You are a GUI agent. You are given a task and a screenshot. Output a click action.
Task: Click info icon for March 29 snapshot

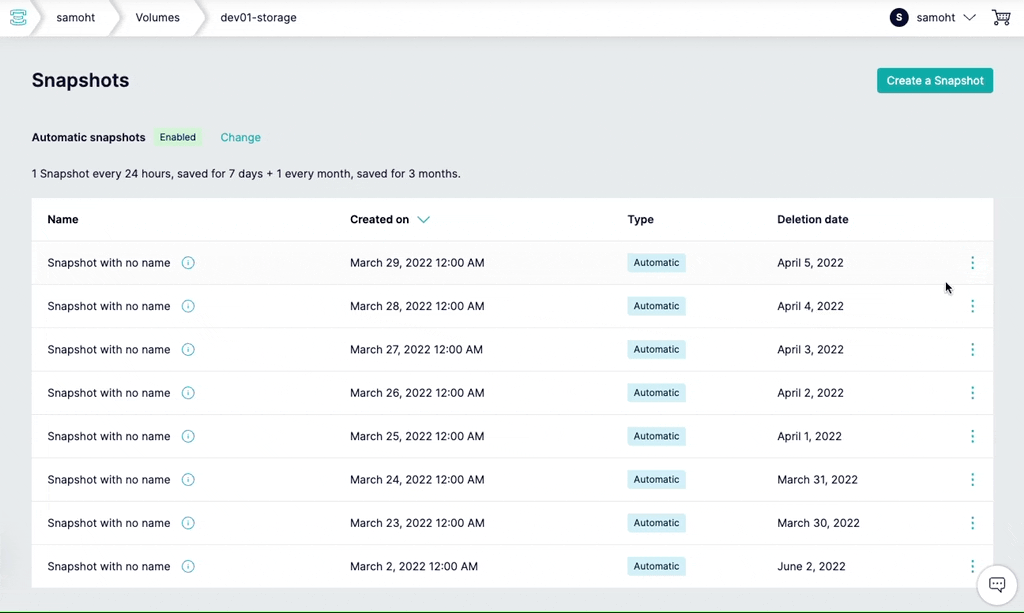[x=188, y=263]
